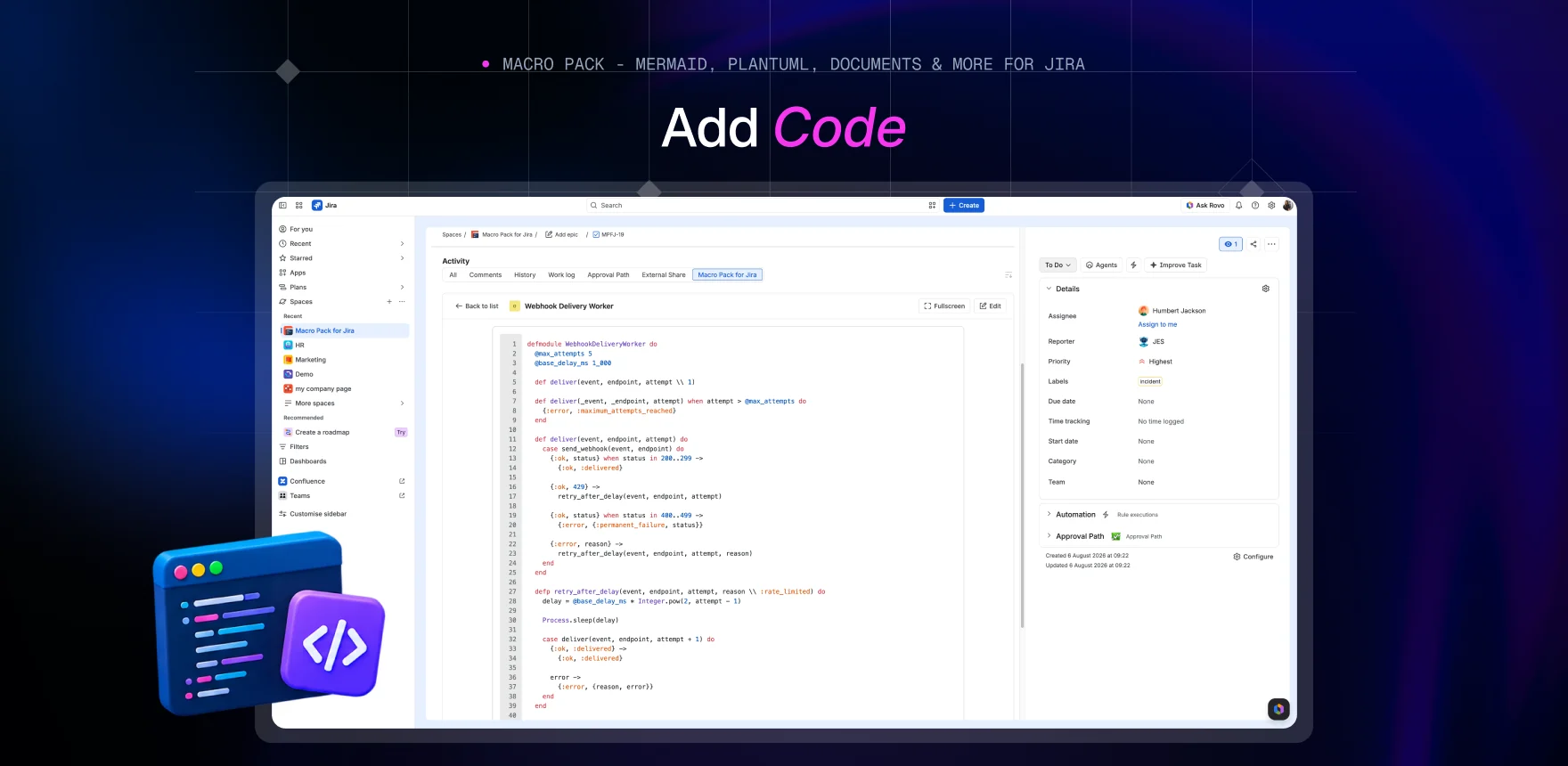Viewport: 1568px width, 766px height.
Task: Click the Improve Task button
Action: [1176, 265]
